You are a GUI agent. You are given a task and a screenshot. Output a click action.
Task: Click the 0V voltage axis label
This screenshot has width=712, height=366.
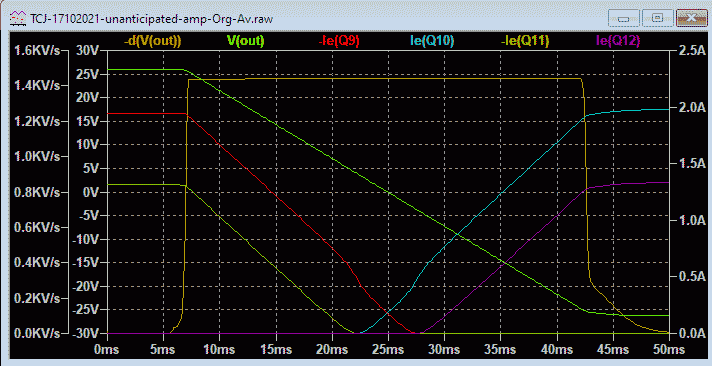(90, 192)
